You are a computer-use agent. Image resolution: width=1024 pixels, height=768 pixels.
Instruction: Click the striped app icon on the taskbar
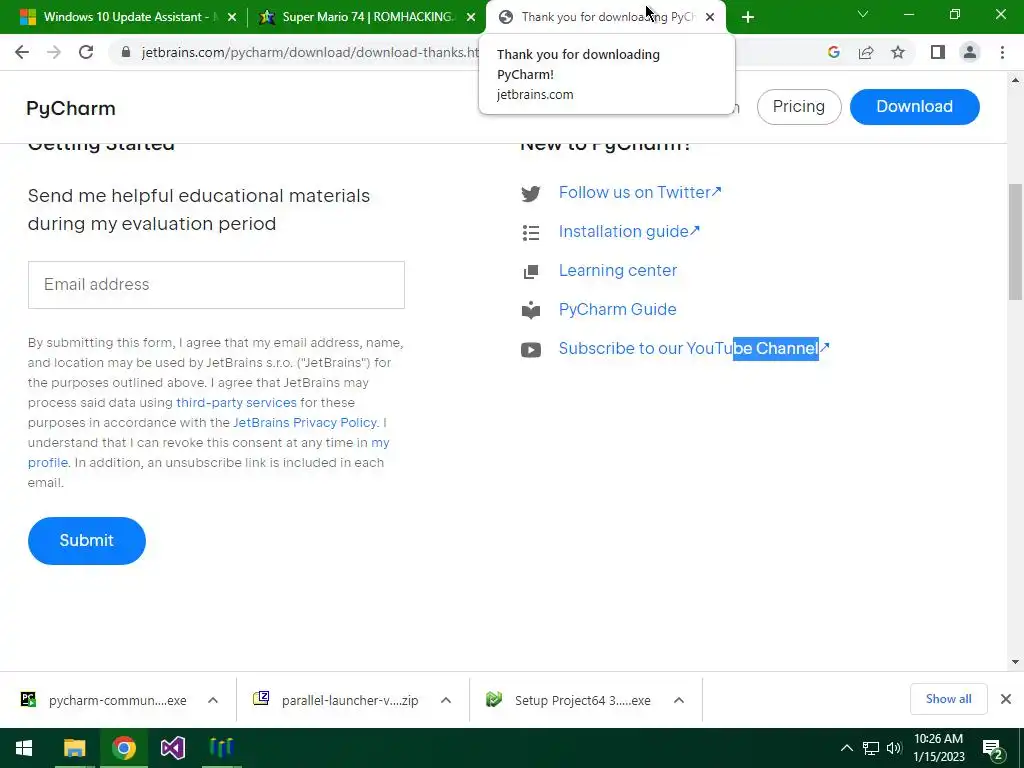[221, 748]
